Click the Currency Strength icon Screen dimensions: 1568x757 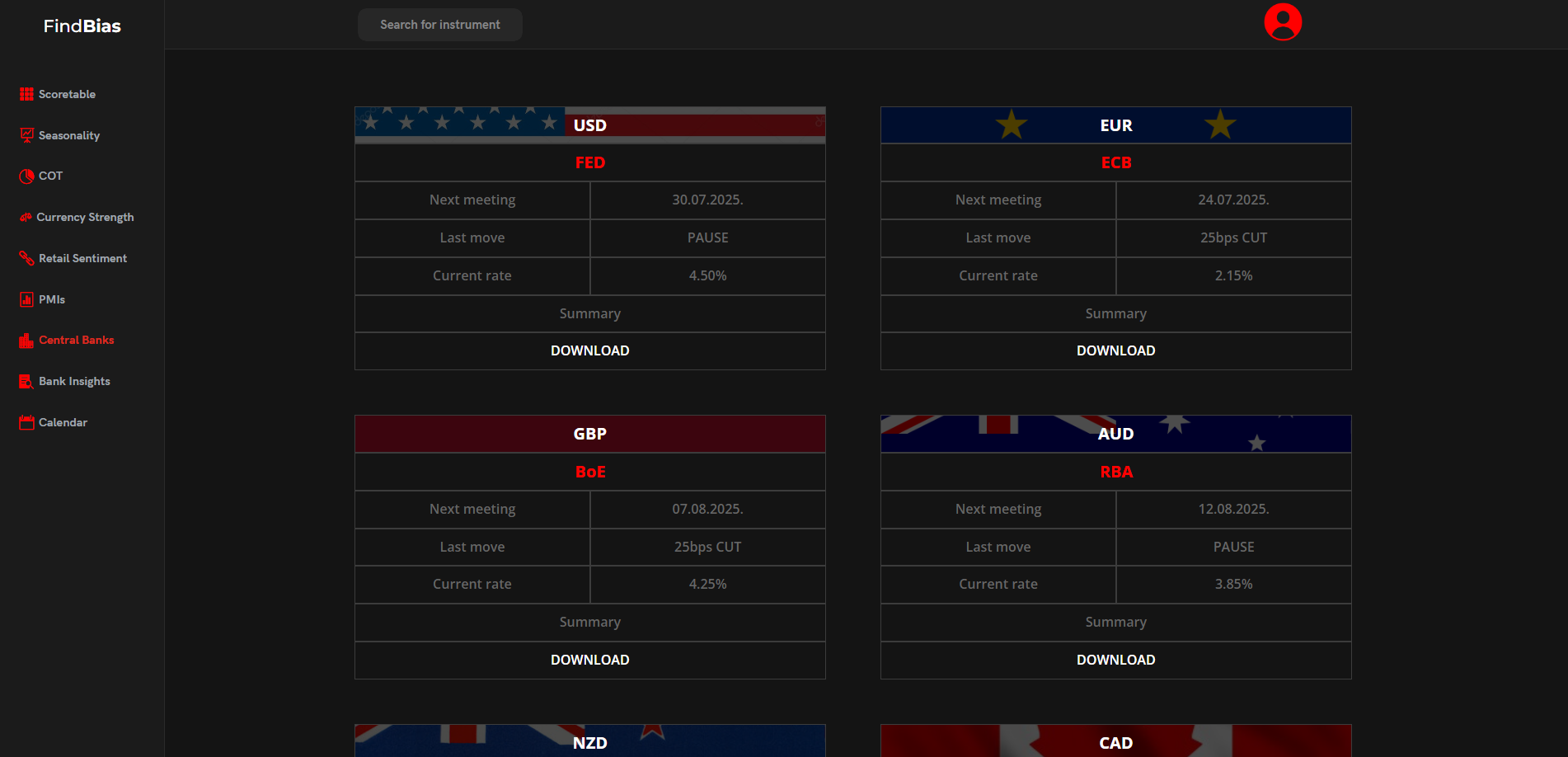tap(26, 218)
